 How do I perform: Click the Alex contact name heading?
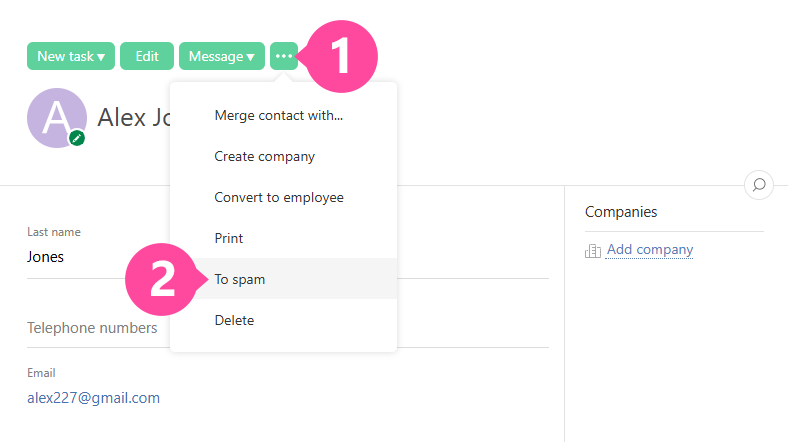[134, 118]
